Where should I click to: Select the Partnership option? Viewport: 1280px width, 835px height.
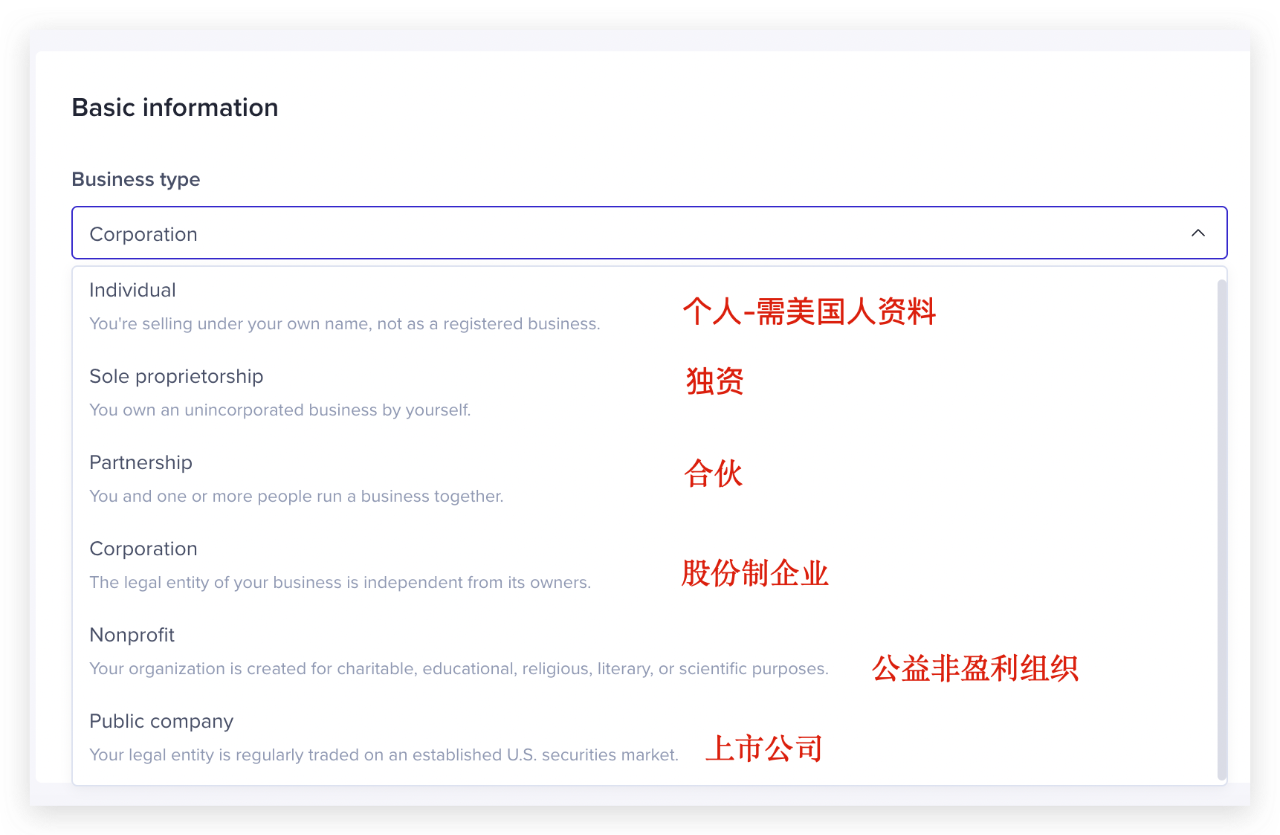coord(141,462)
